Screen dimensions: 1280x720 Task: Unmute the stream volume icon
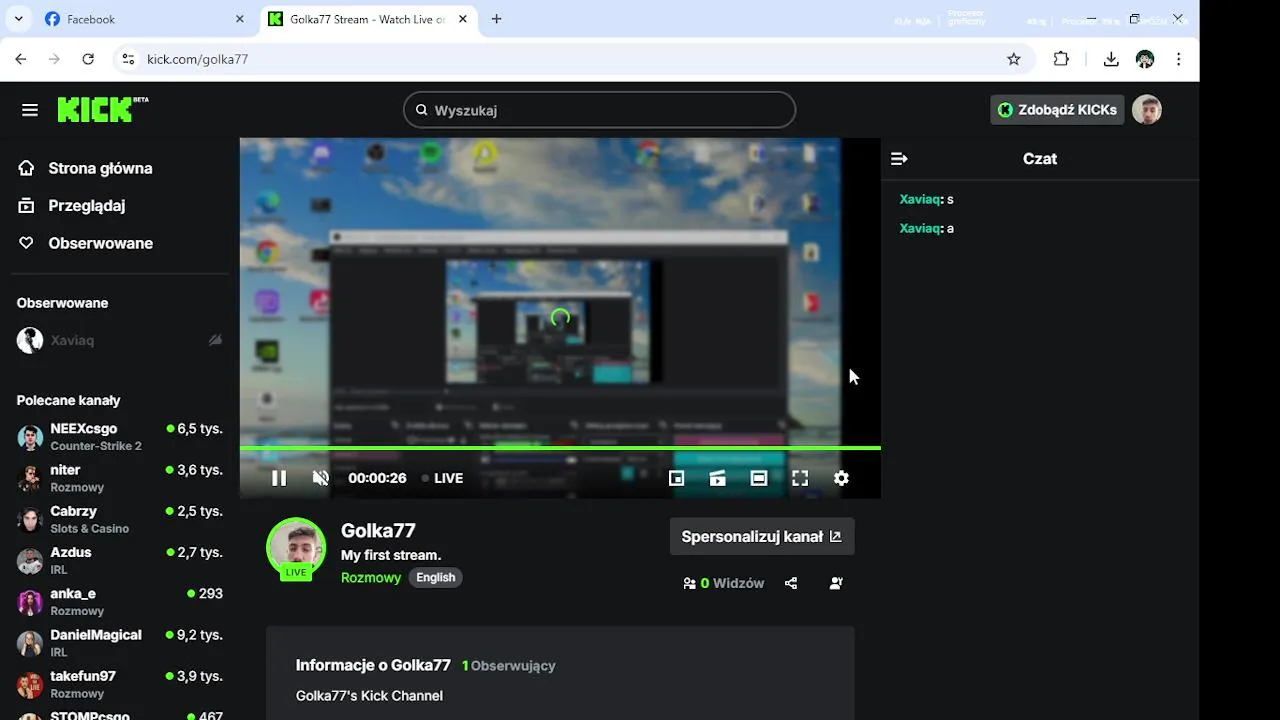click(x=320, y=478)
